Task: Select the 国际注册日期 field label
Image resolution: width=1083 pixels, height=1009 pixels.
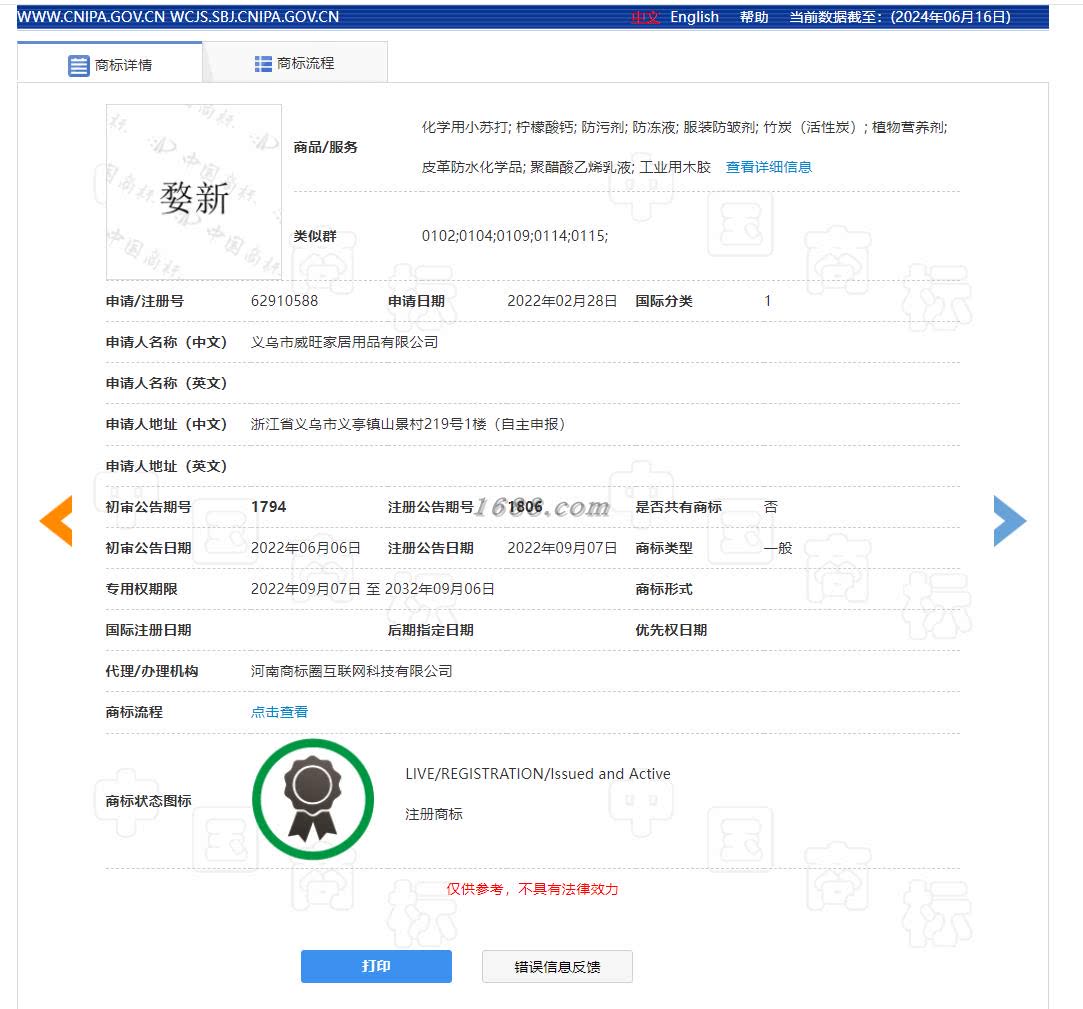Action: [148, 631]
